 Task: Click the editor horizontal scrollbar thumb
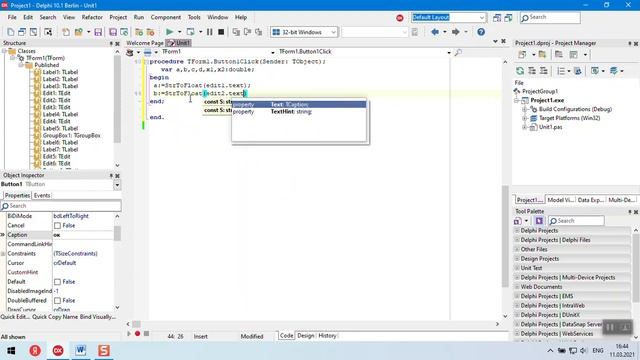[136, 324]
